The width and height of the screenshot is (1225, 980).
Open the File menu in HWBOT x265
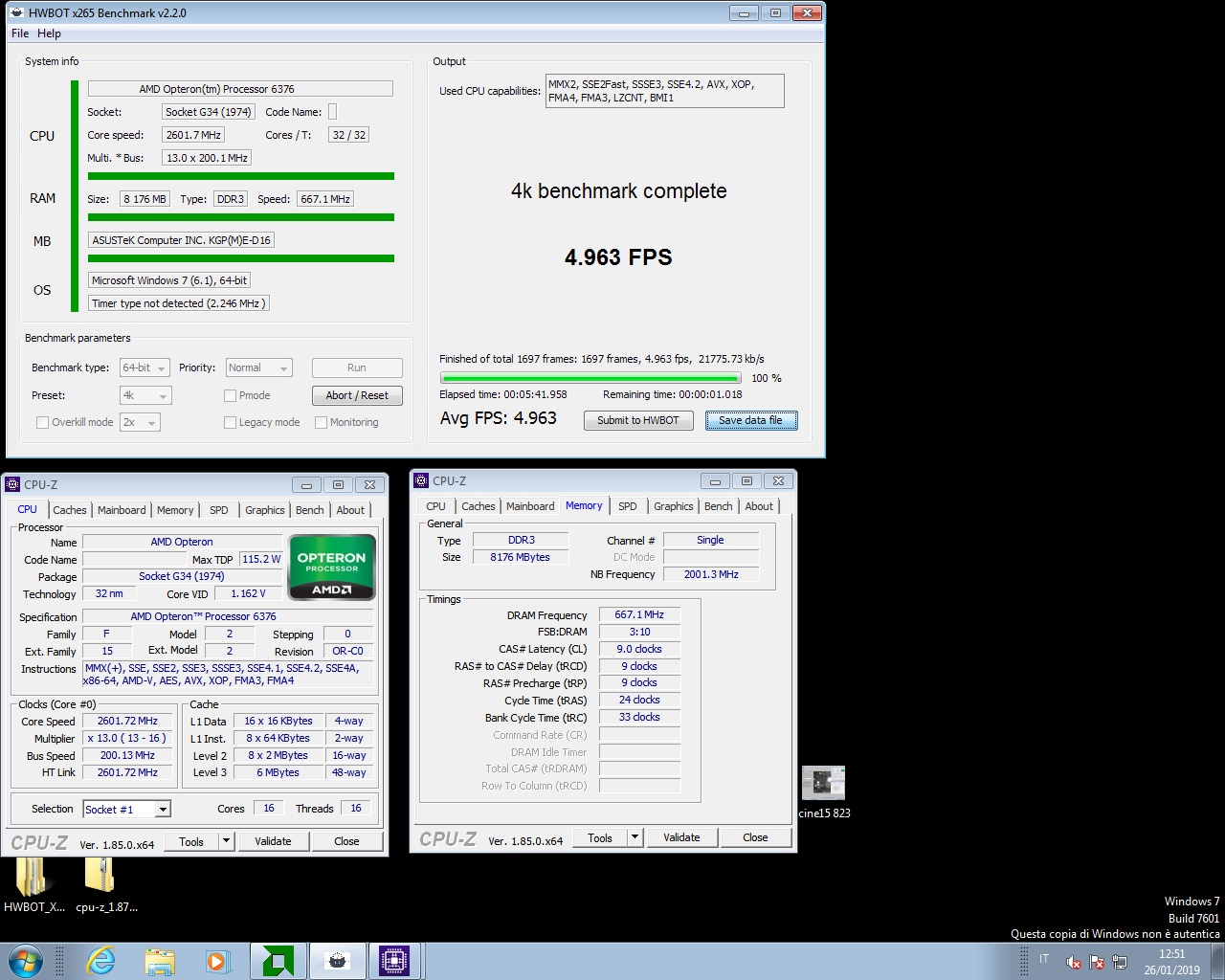pyautogui.click(x=20, y=33)
